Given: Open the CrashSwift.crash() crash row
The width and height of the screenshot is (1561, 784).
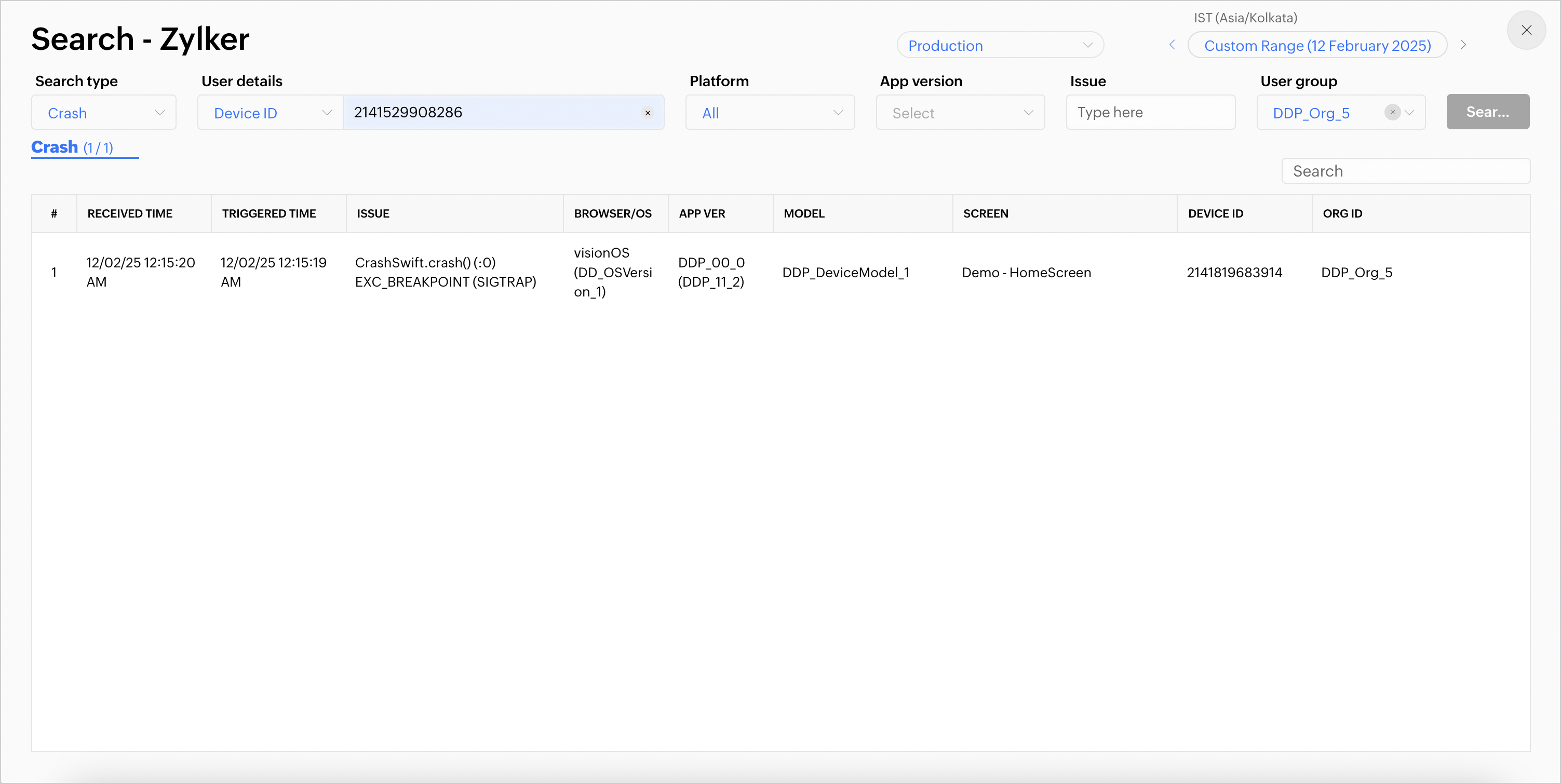Looking at the screenshot, I should tap(446, 273).
